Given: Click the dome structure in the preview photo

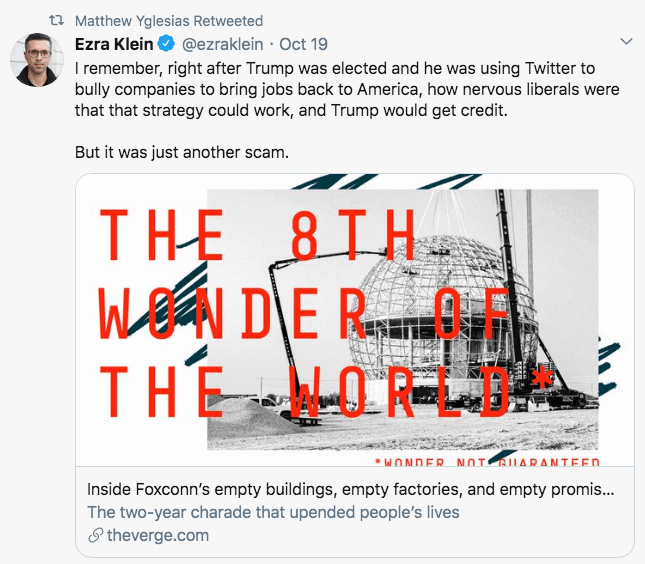Looking at the screenshot, I should click(x=442, y=313).
